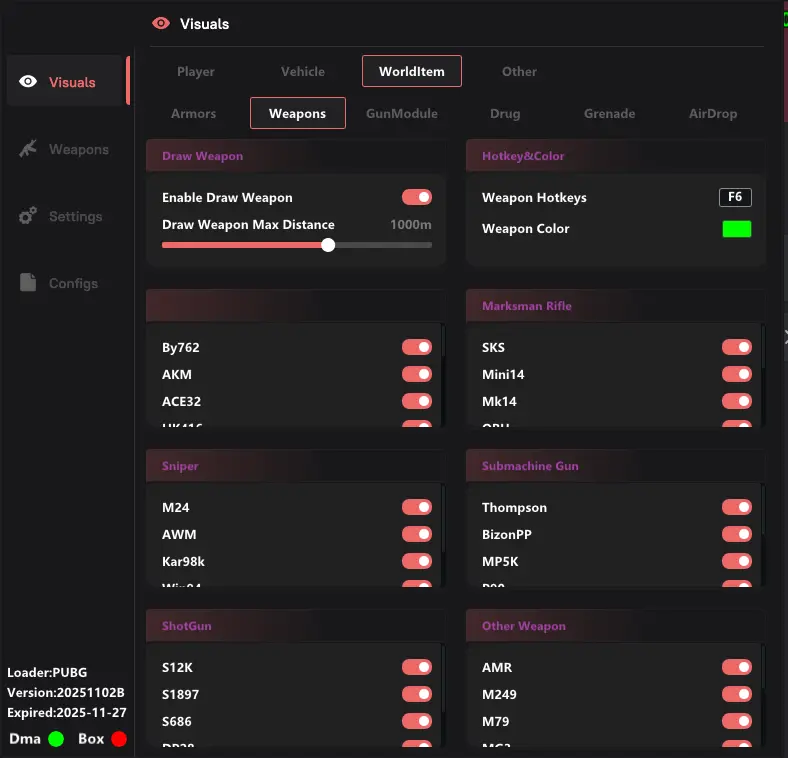Open the green Weapon Color swatch
Viewport: 788px width, 758px height.
pyautogui.click(x=737, y=229)
